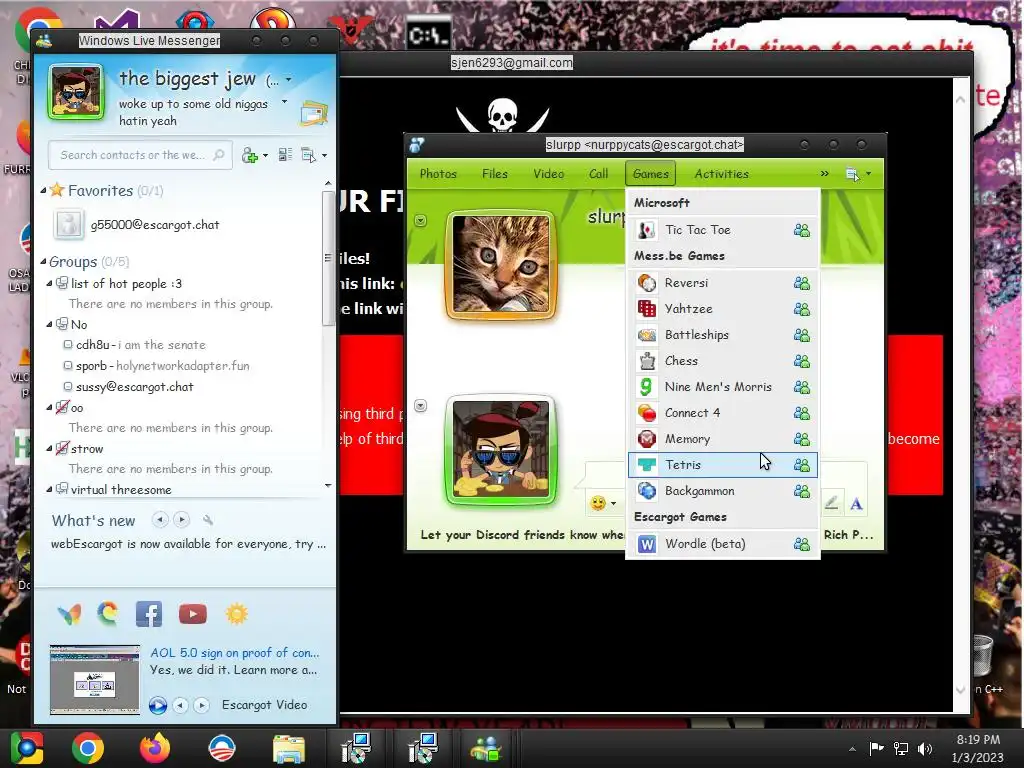Click your avatar in the chat window
The image size is (1024, 768).
[501, 449]
